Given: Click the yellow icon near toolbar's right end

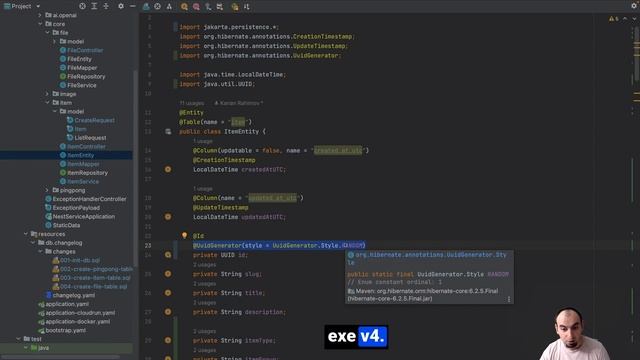Looking at the screenshot, I should 235,7.
